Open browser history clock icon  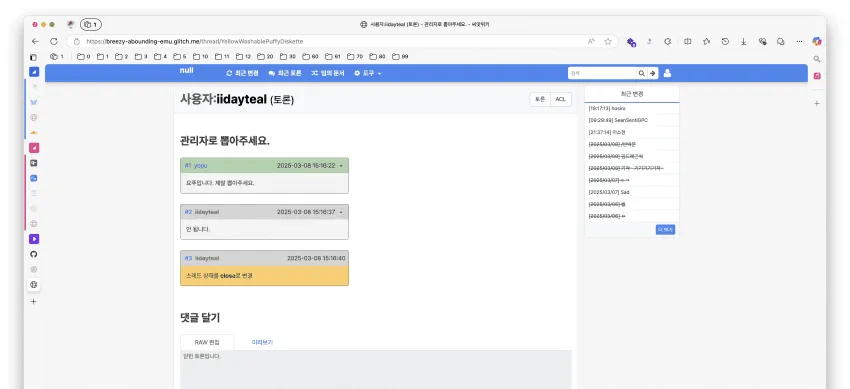[725, 41]
